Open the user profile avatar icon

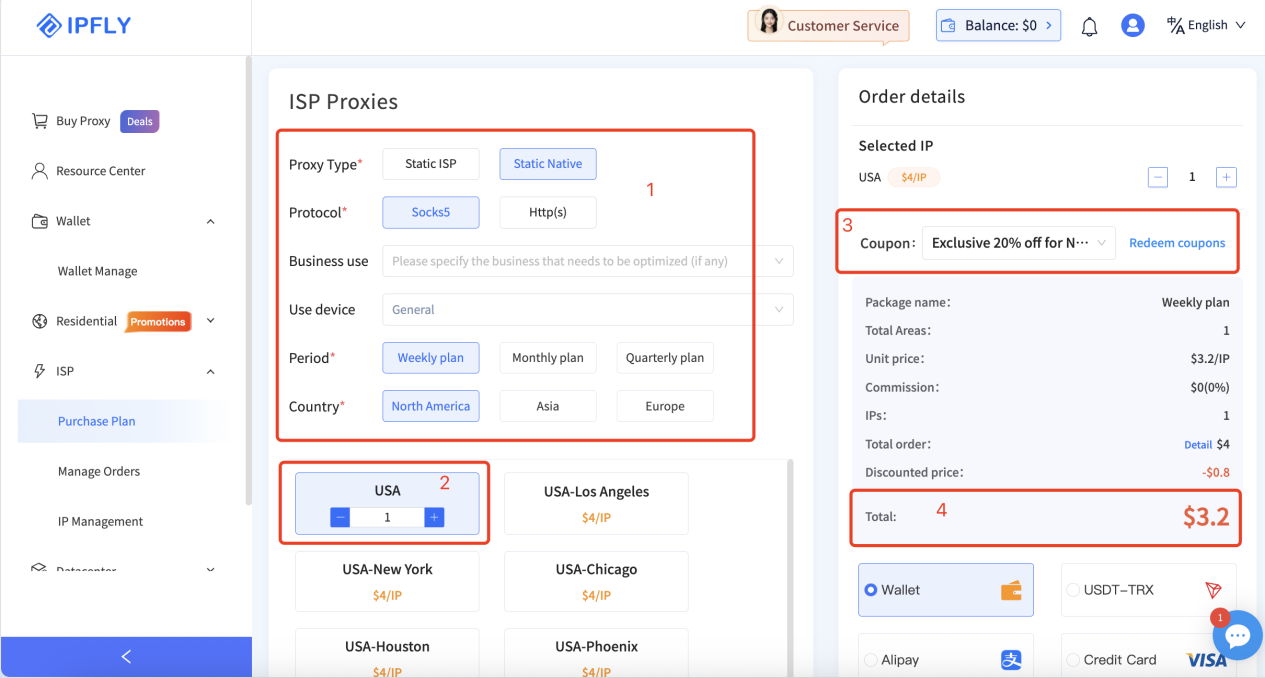tap(1132, 26)
